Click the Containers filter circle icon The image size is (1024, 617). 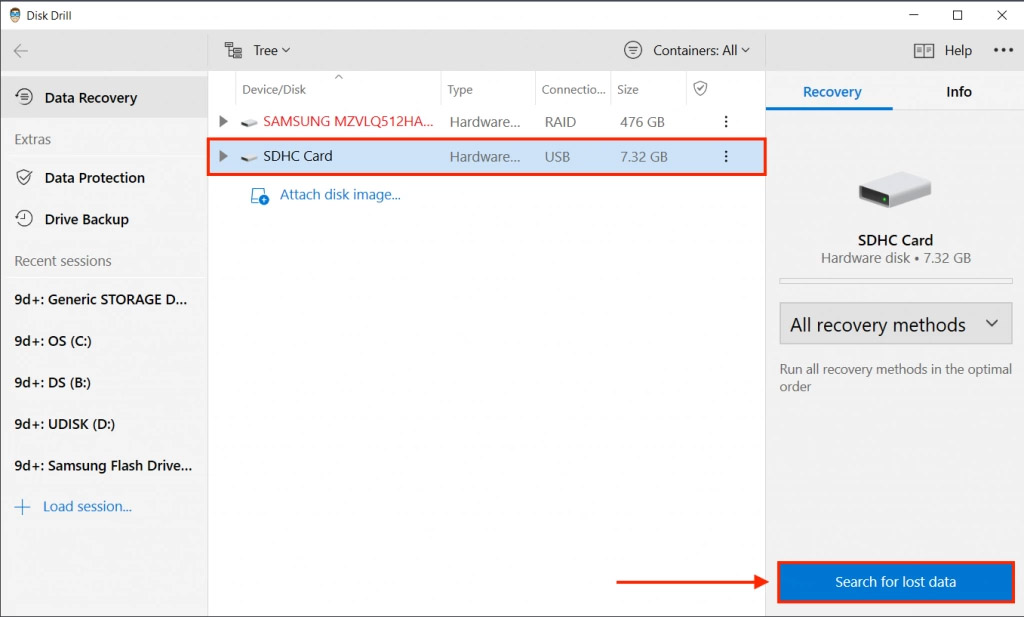point(632,50)
